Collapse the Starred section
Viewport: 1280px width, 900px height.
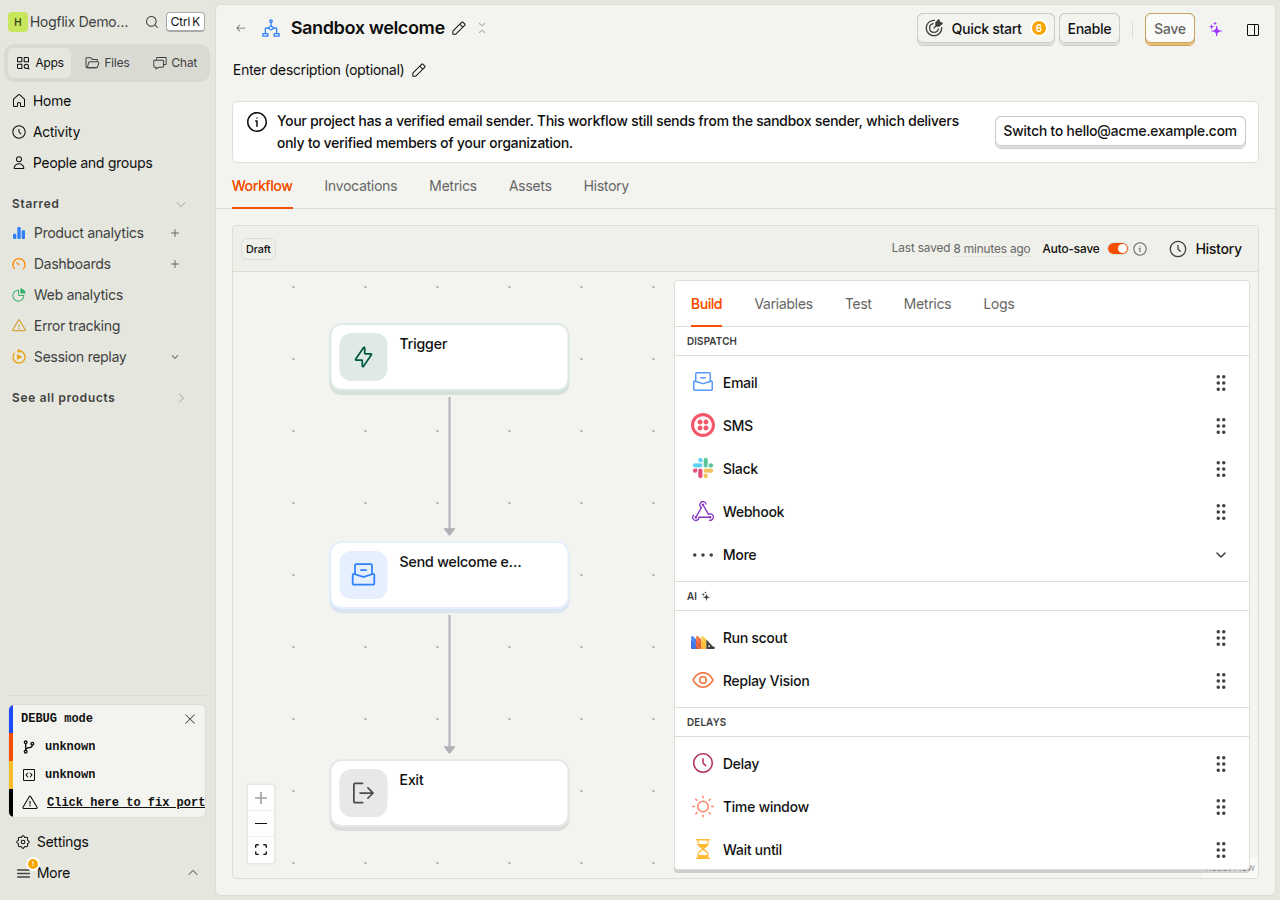tap(181, 204)
